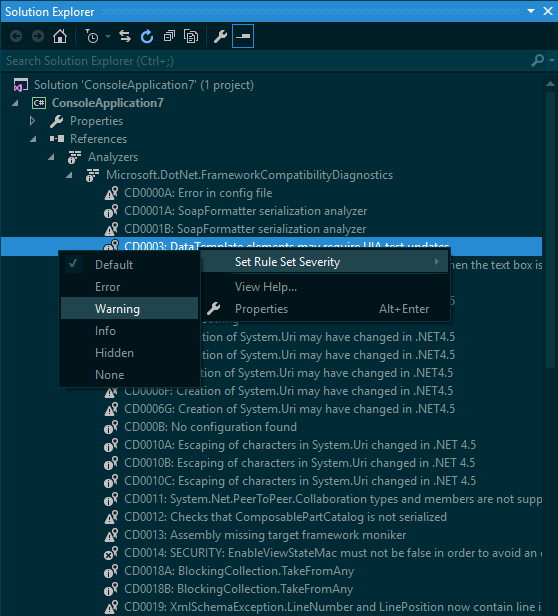Open the search options dropdown arrow

point(552,60)
